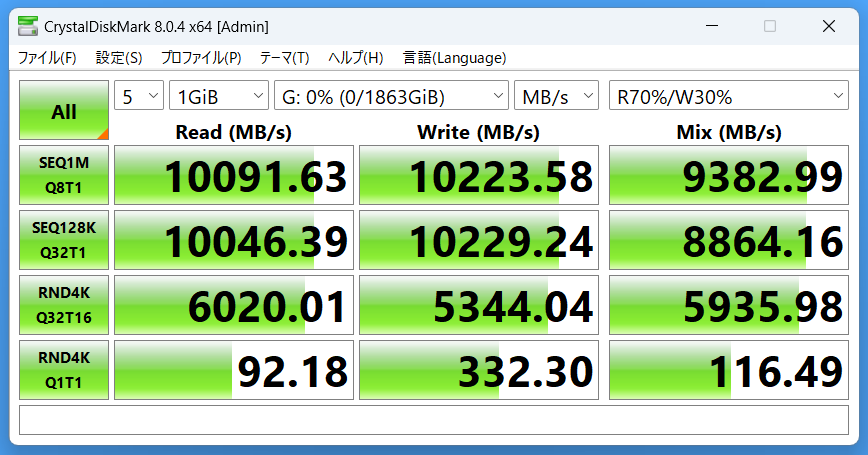Run the RND4K Q32T16 test
868x455 pixels.
tap(64, 305)
